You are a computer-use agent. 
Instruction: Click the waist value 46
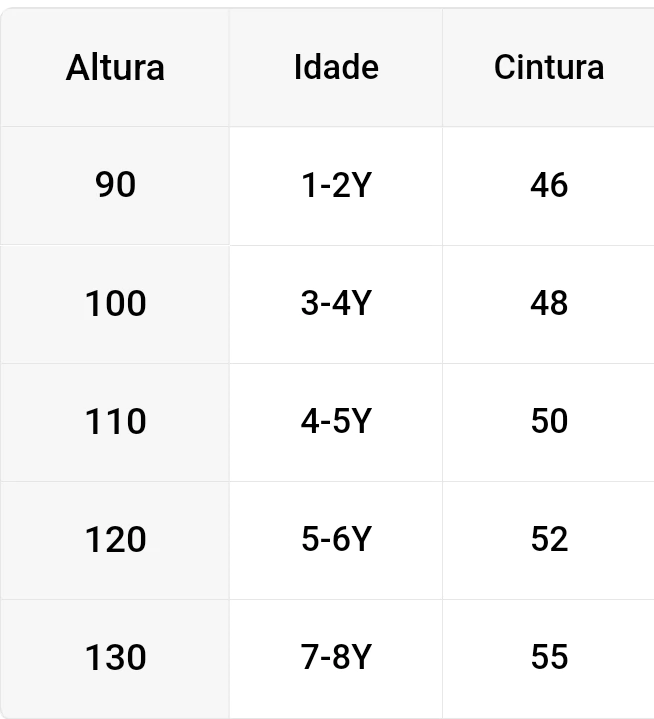548,185
